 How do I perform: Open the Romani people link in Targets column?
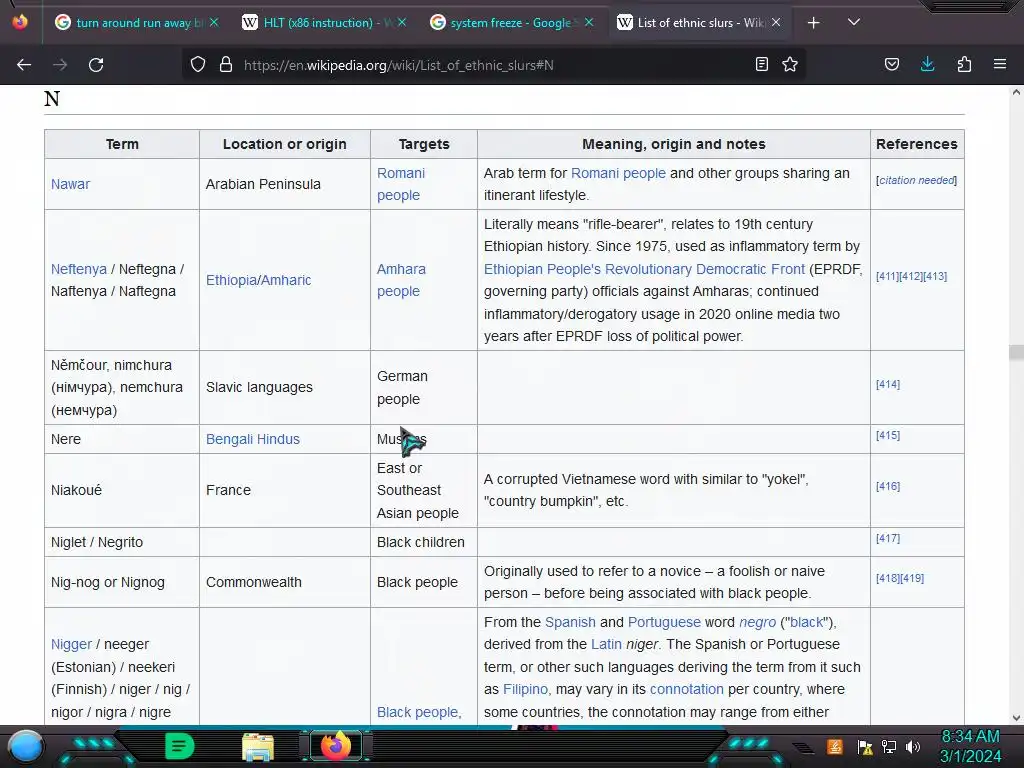(x=400, y=184)
